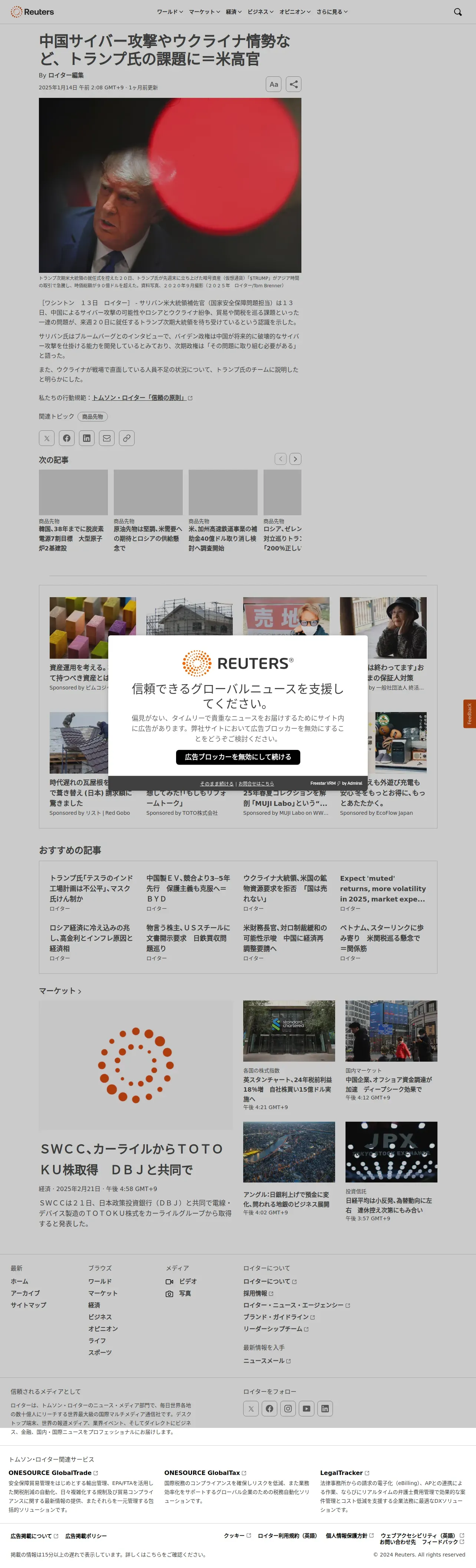Click footer ライフ link
This screenshot has width=476, height=1568.
click(x=97, y=1340)
